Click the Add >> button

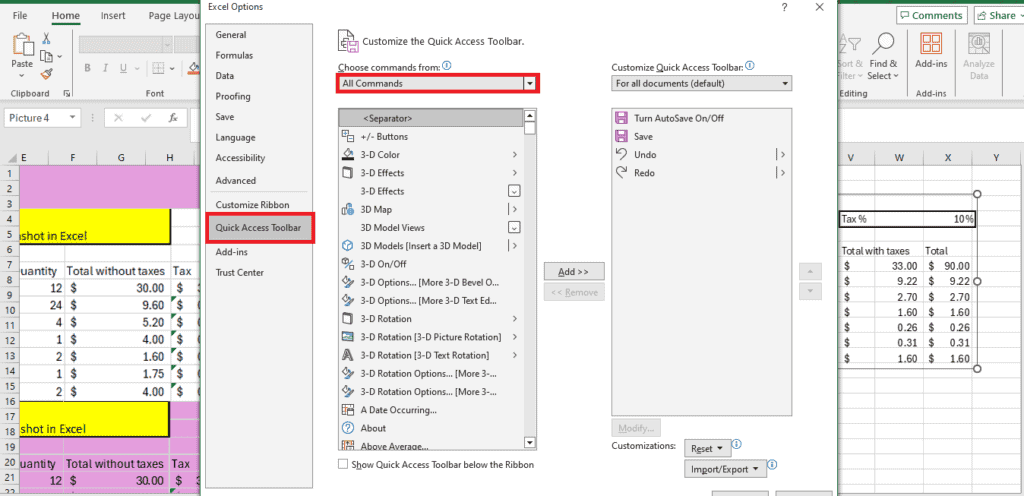point(574,271)
